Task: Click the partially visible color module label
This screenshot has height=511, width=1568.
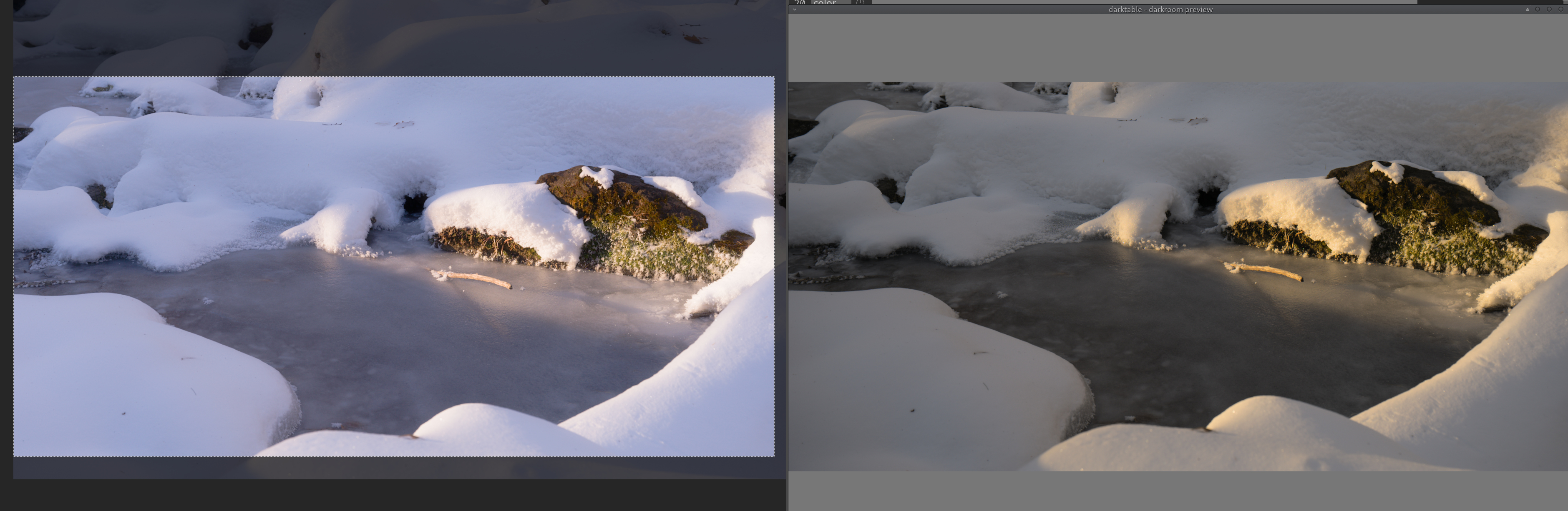Action: tap(825, 3)
